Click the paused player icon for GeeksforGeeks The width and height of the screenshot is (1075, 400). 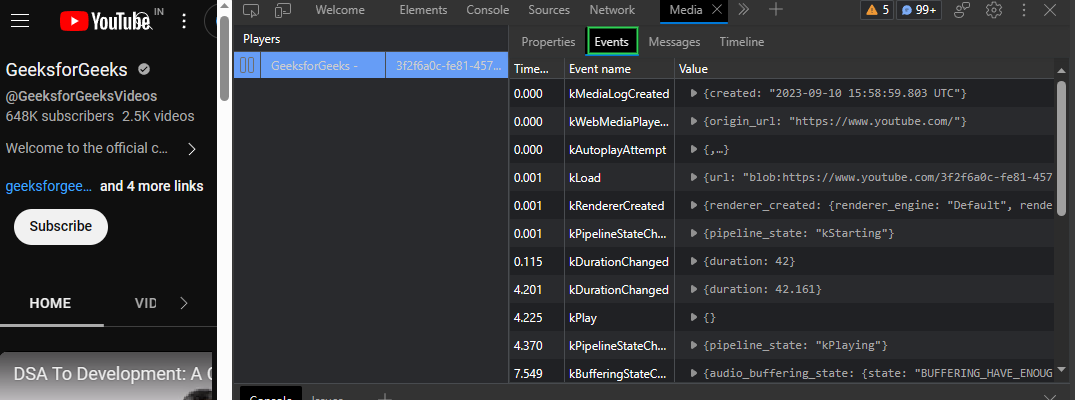(247, 66)
